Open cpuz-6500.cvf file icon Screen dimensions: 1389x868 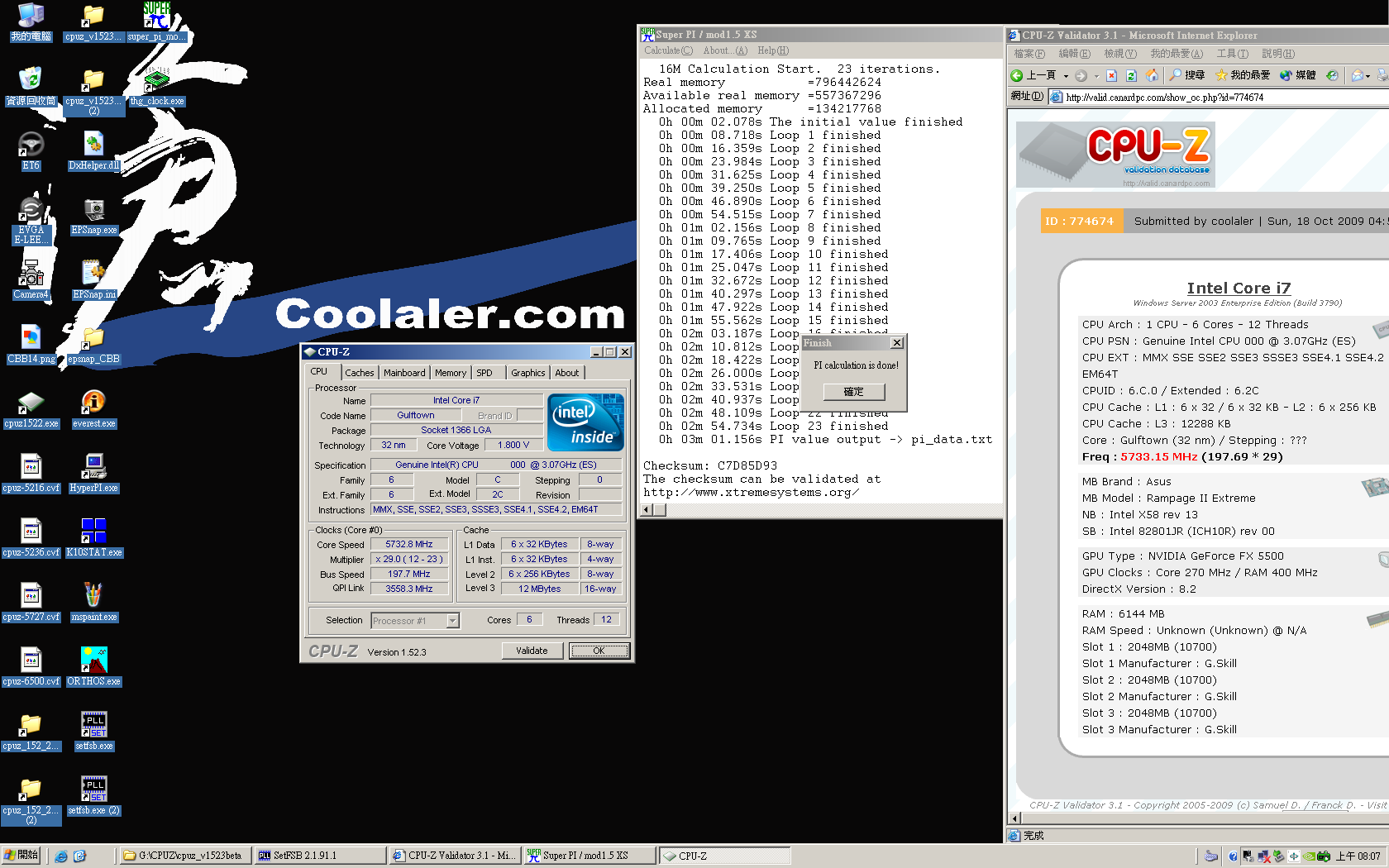31,667
